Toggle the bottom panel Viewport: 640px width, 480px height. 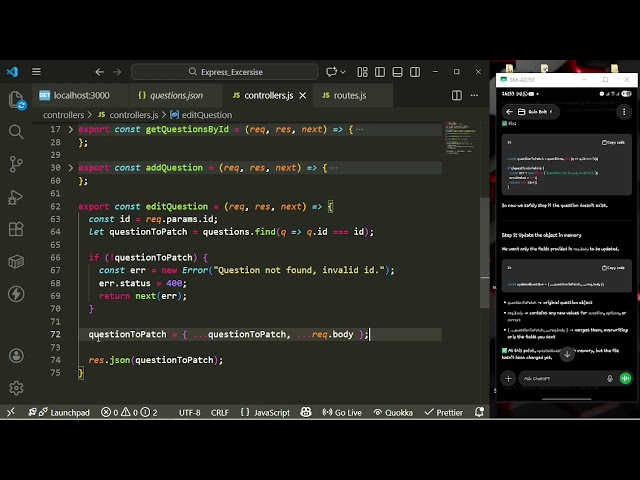click(398, 72)
